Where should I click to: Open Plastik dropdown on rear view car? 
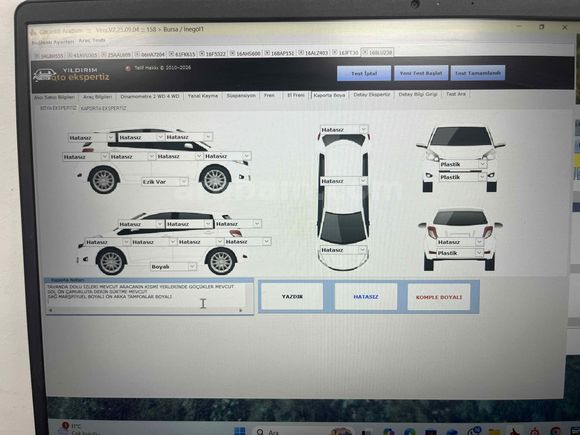coord(479,253)
